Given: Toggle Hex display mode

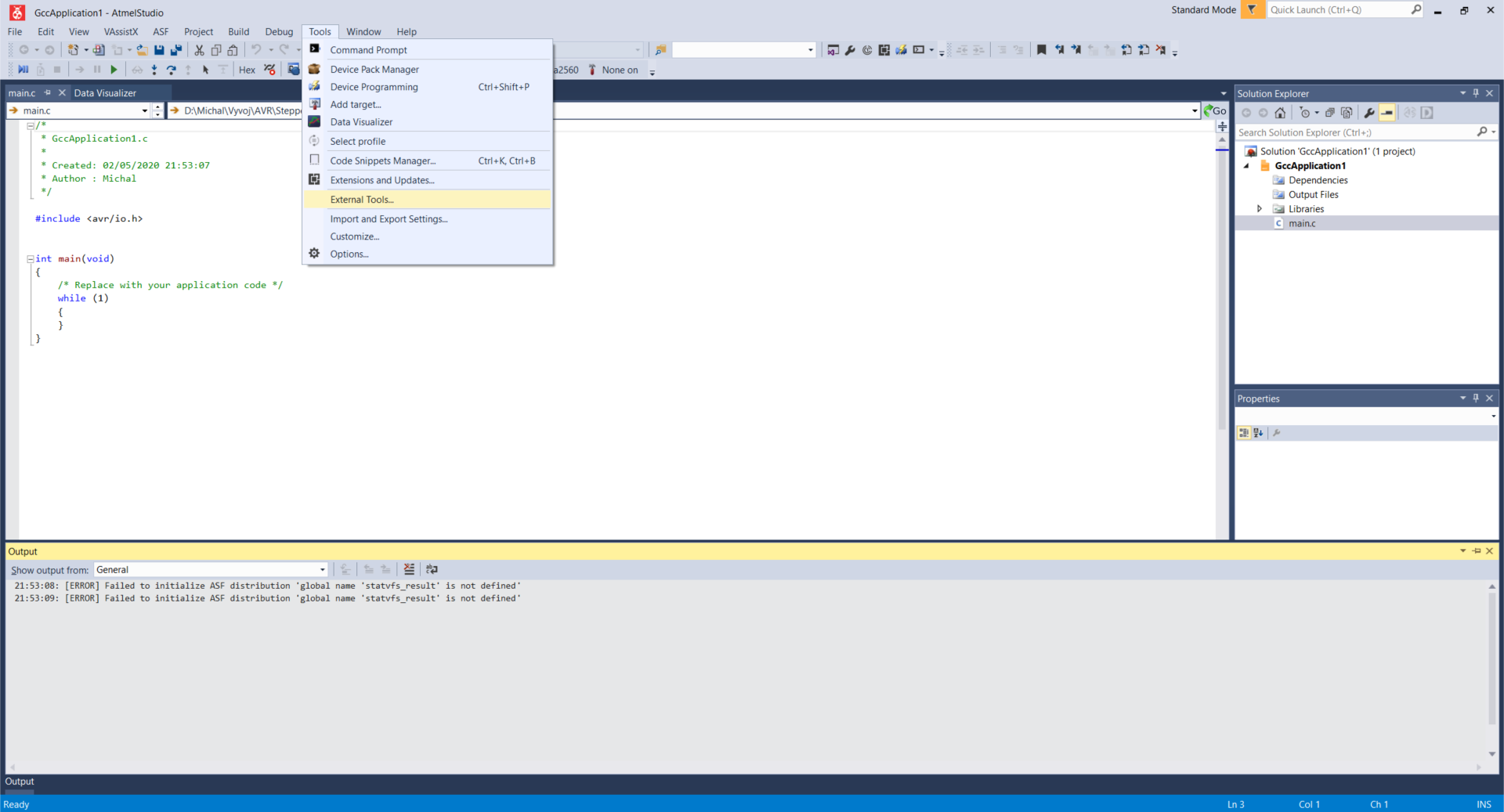Looking at the screenshot, I should 247,70.
